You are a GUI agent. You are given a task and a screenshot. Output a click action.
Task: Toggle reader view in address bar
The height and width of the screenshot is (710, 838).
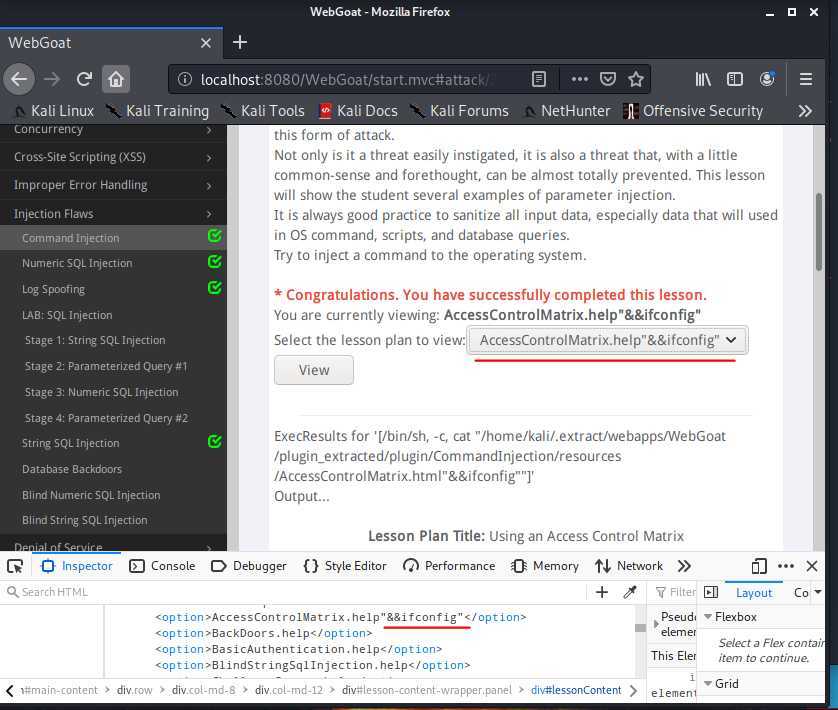point(539,80)
